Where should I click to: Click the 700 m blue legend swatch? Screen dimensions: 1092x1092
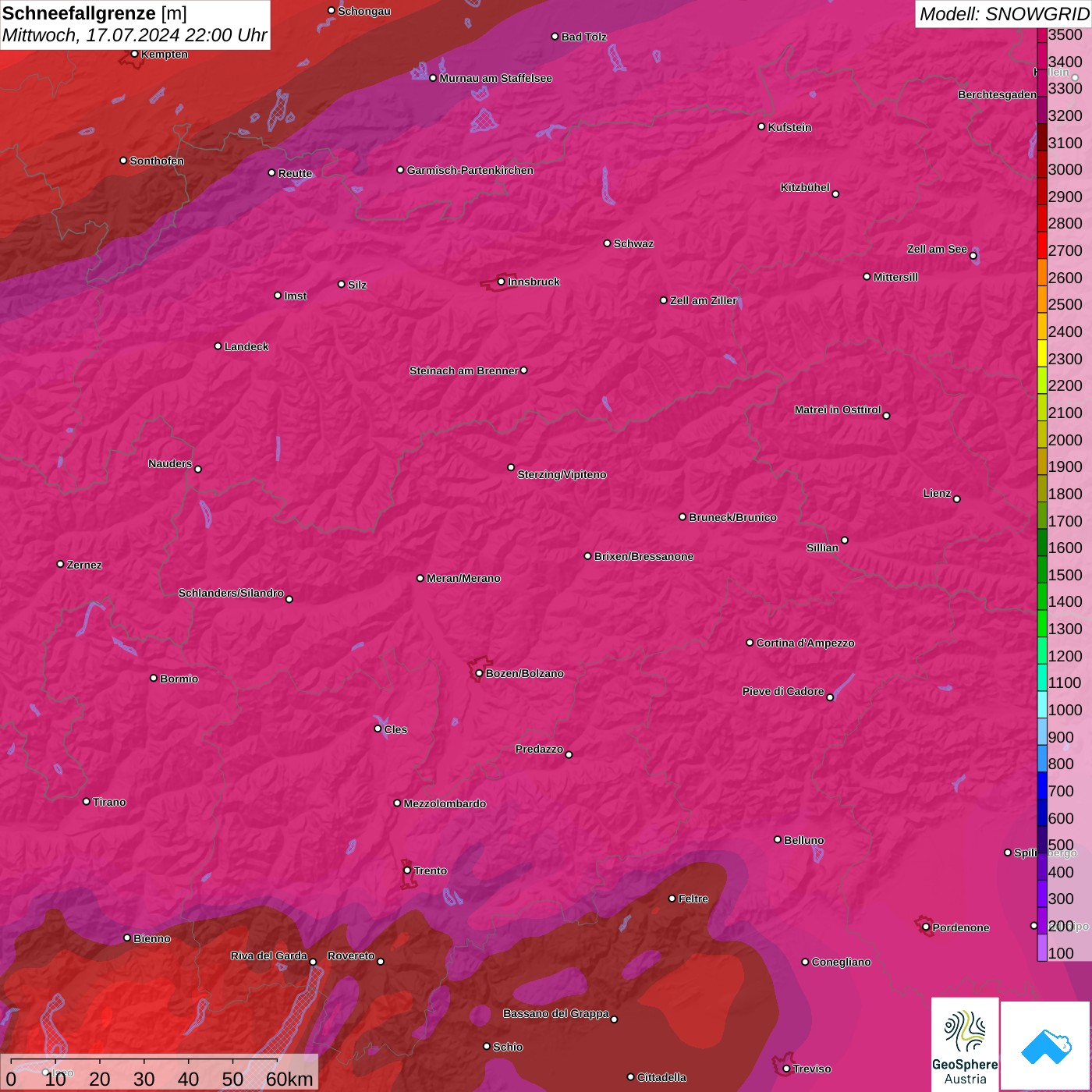point(1042,785)
